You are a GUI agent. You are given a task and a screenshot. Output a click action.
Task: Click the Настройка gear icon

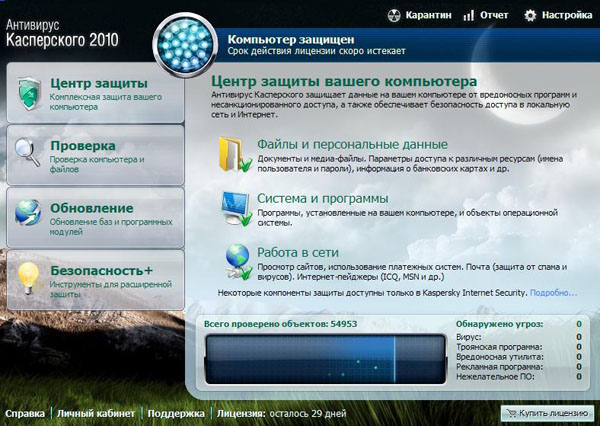pos(530,16)
